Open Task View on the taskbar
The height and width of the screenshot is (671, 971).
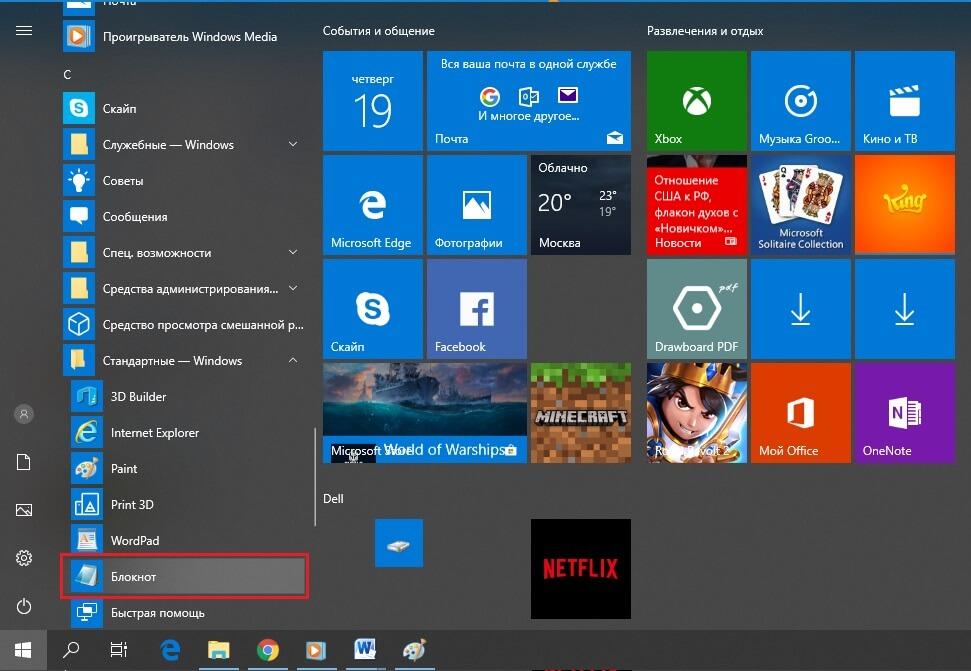(118, 650)
